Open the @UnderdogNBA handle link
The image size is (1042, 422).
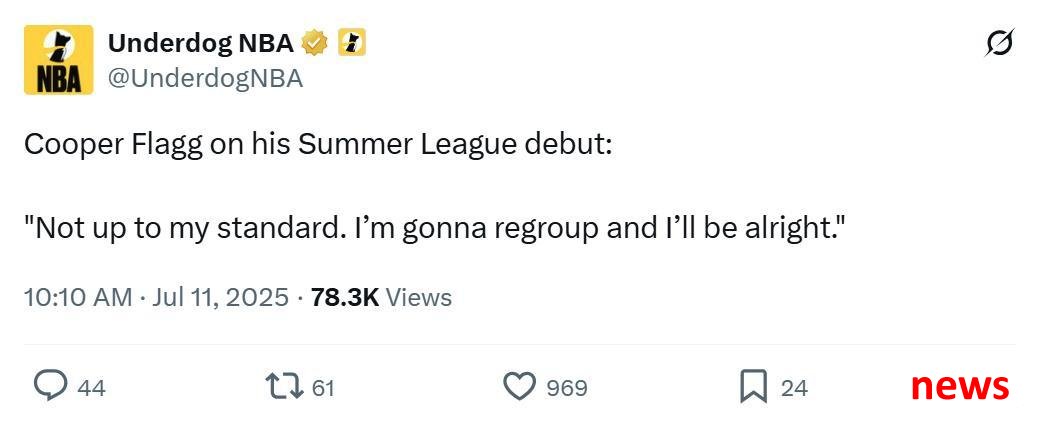(205, 79)
